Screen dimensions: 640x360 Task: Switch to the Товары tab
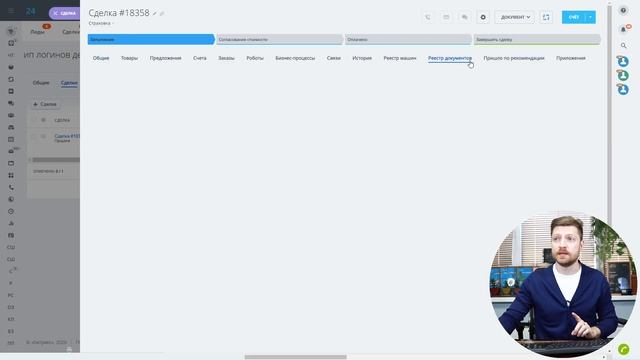[129, 58]
